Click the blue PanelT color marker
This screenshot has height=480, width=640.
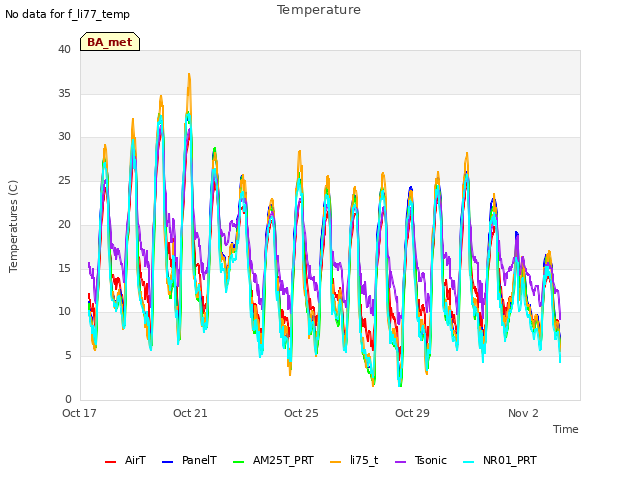[x=167, y=462]
